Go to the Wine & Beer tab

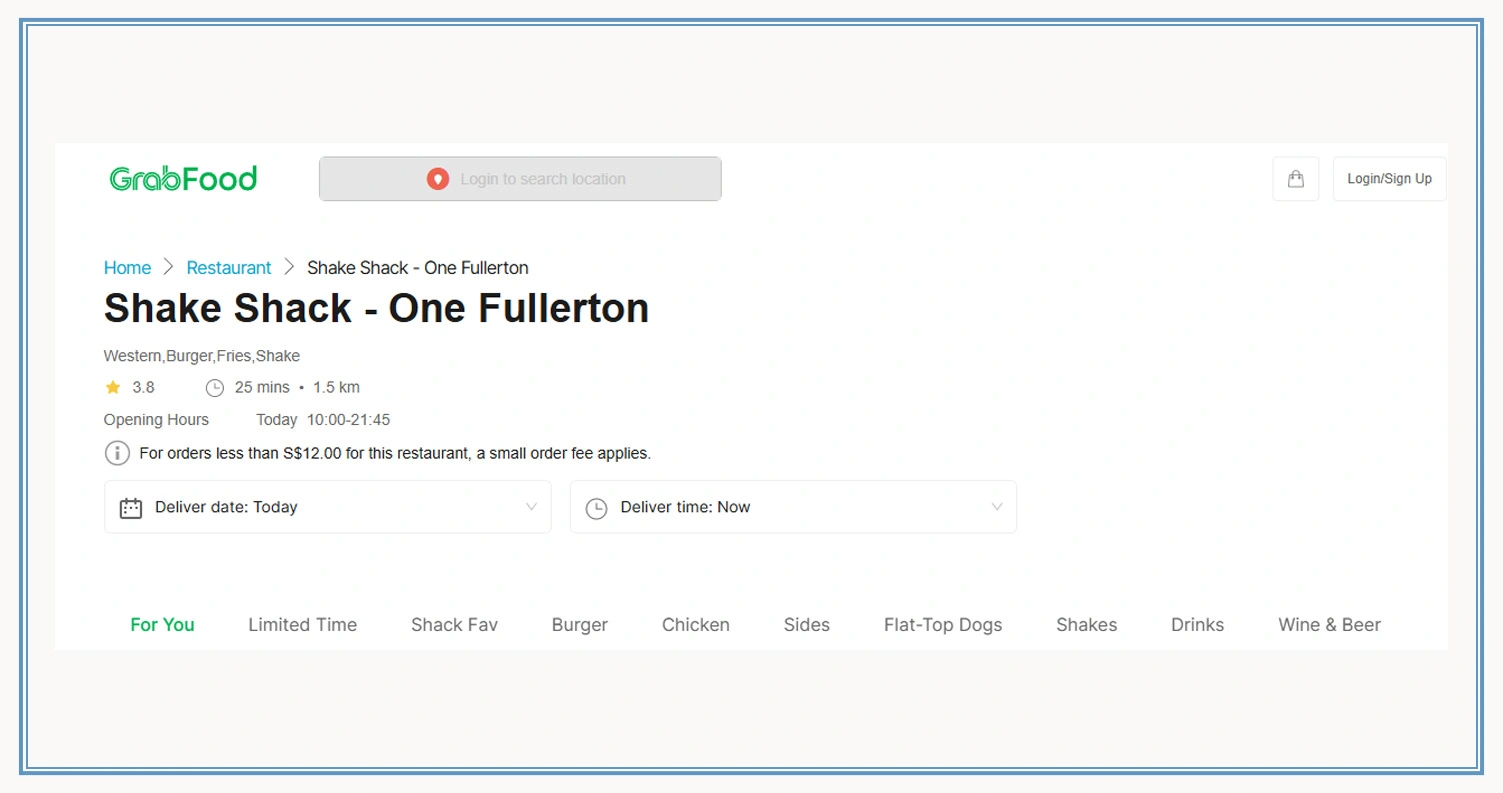[x=1329, y=625]
